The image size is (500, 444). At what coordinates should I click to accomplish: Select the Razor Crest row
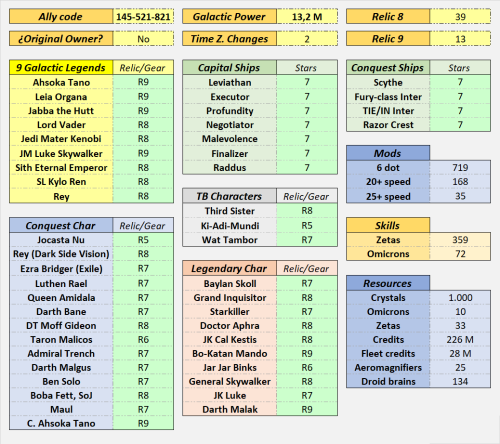(x=418, y=125)
